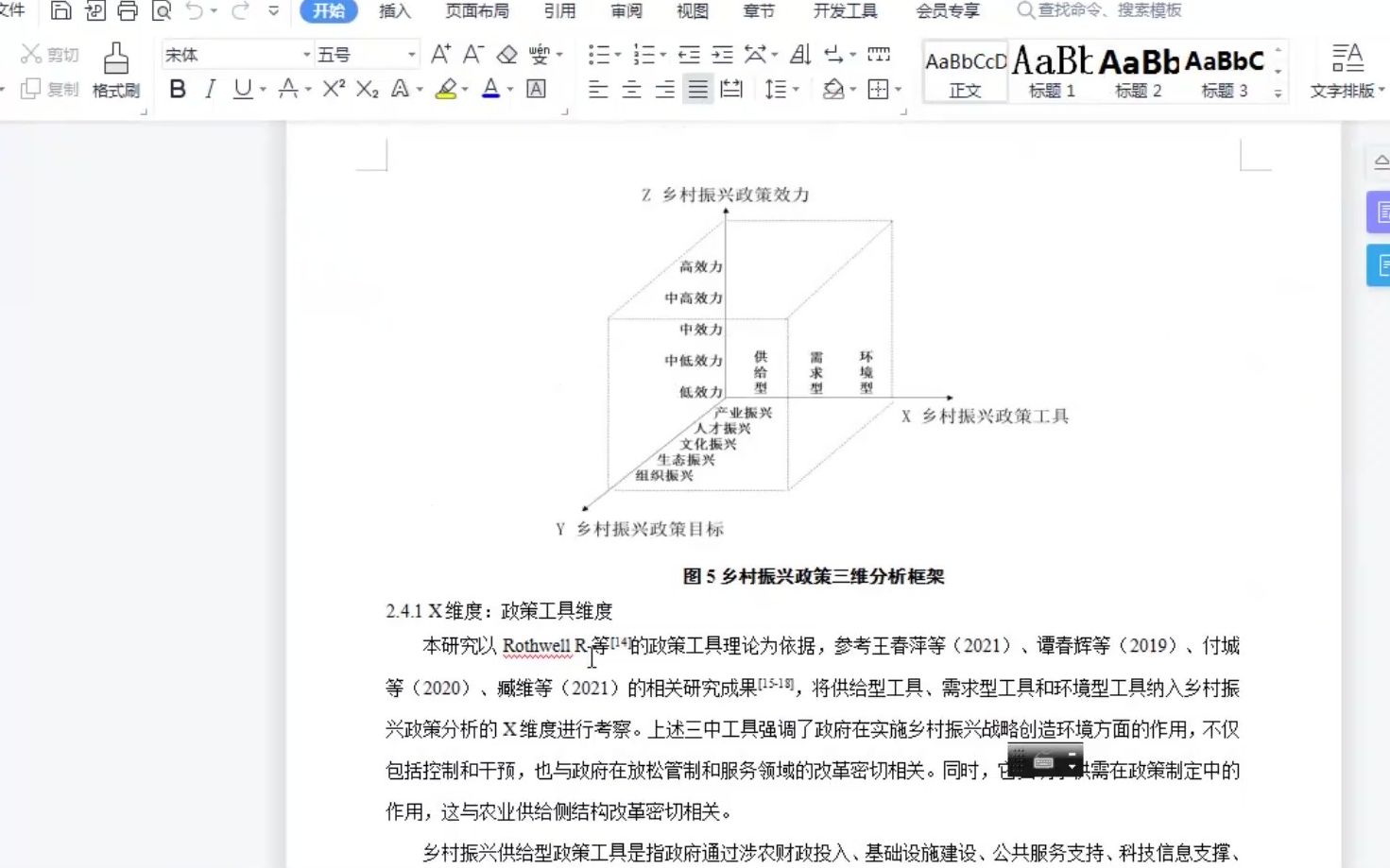Toggle bulleted list
This screenshot has height=868, width=1390.
[598, 55]
